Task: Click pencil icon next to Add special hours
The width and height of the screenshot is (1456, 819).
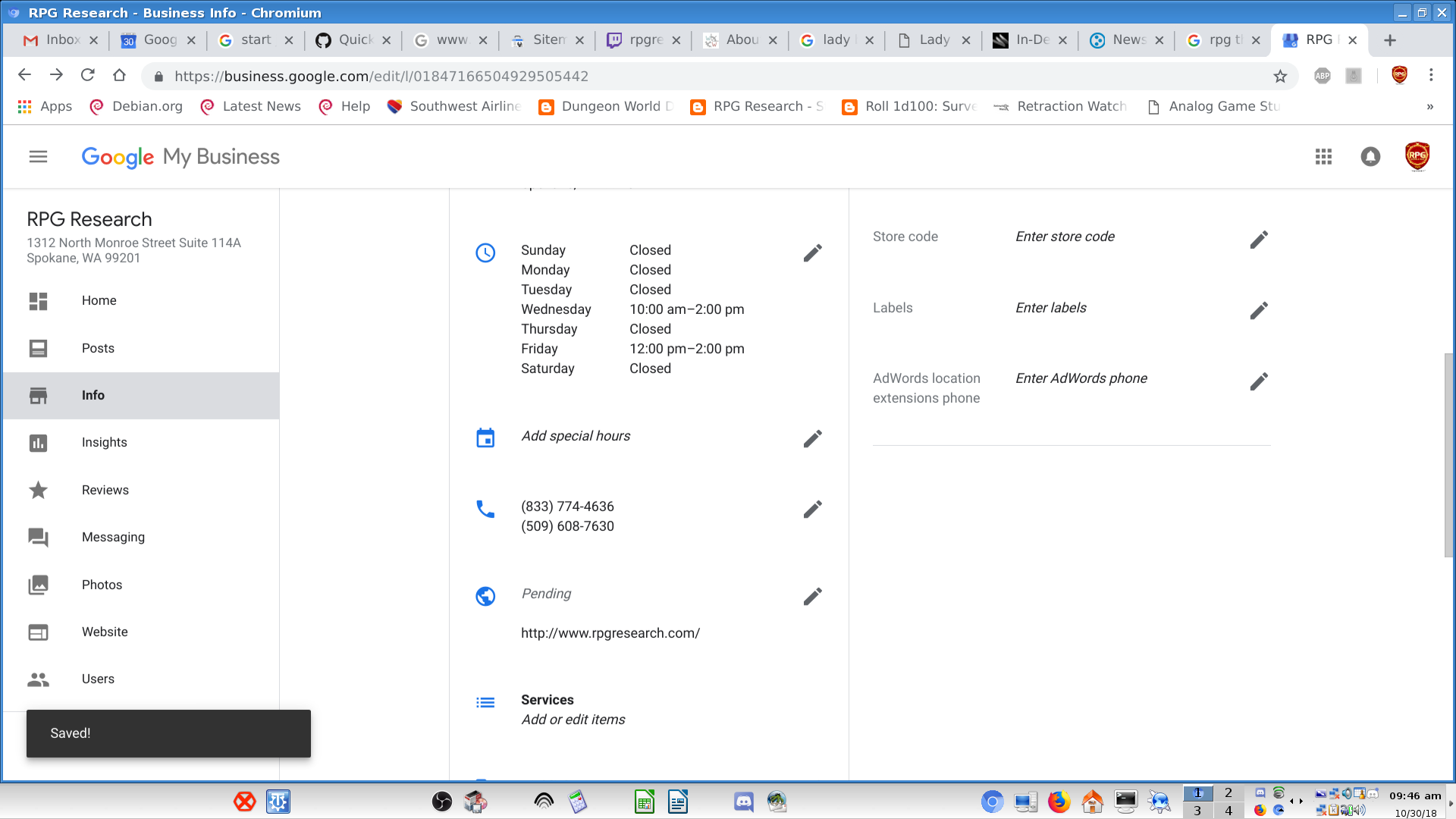Action: [812, 439]
